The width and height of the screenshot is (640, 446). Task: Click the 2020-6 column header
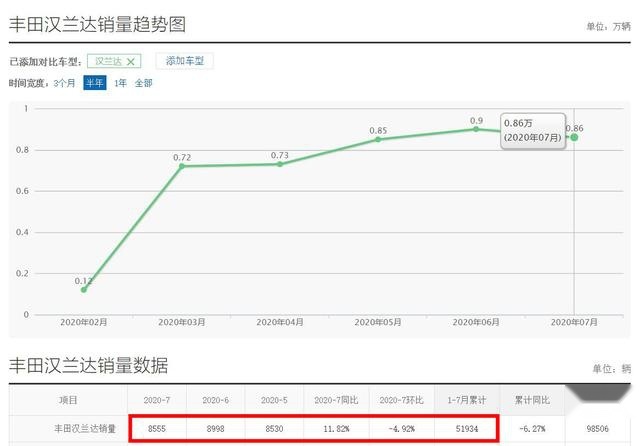coord(216,400)
